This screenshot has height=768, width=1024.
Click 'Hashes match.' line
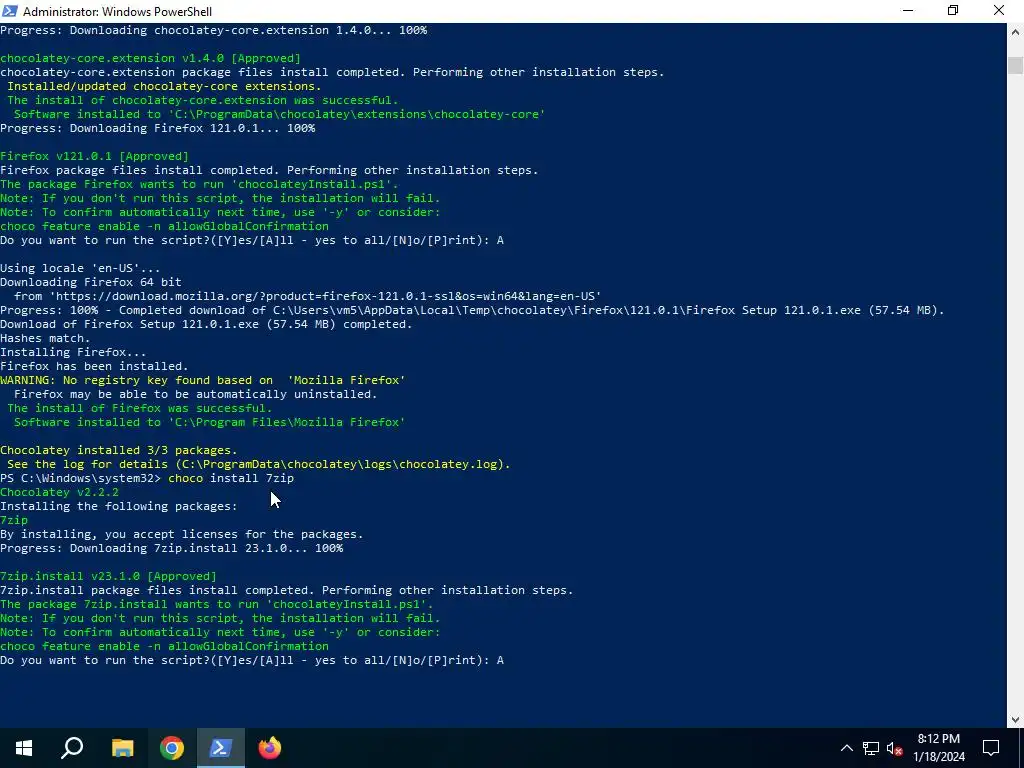click(45, 338)
